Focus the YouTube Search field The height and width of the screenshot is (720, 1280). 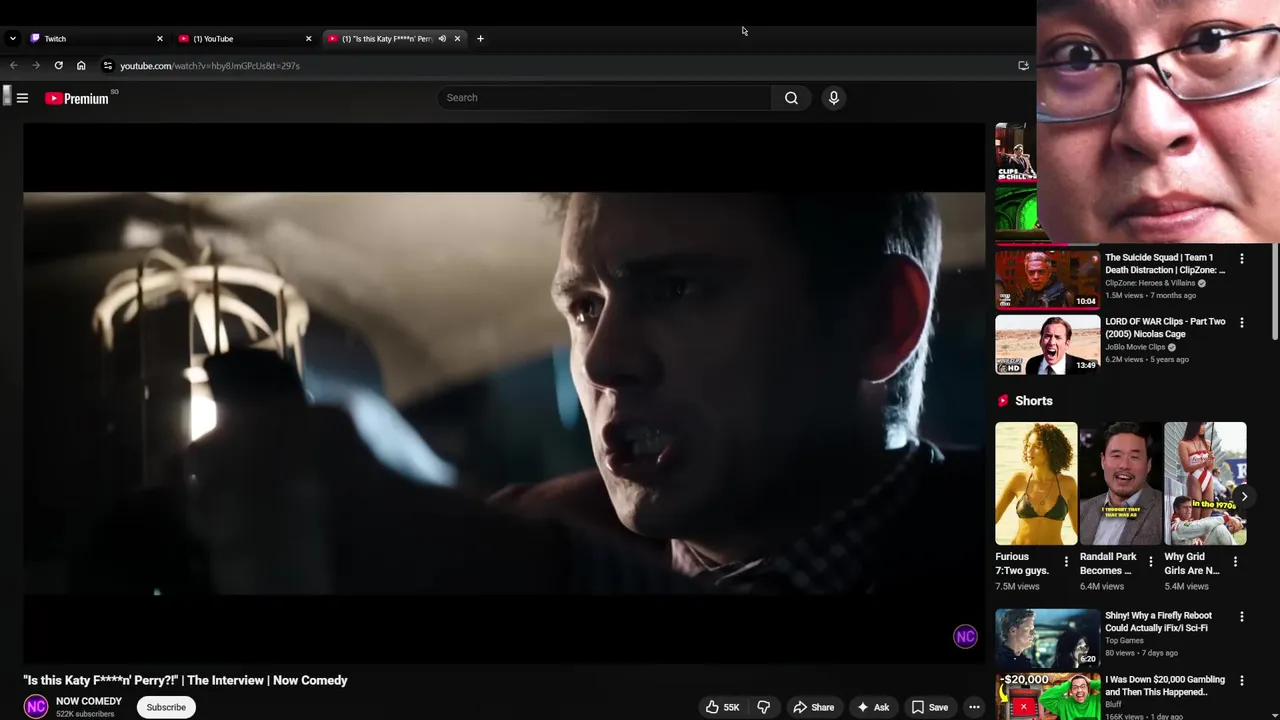(604, 98)
